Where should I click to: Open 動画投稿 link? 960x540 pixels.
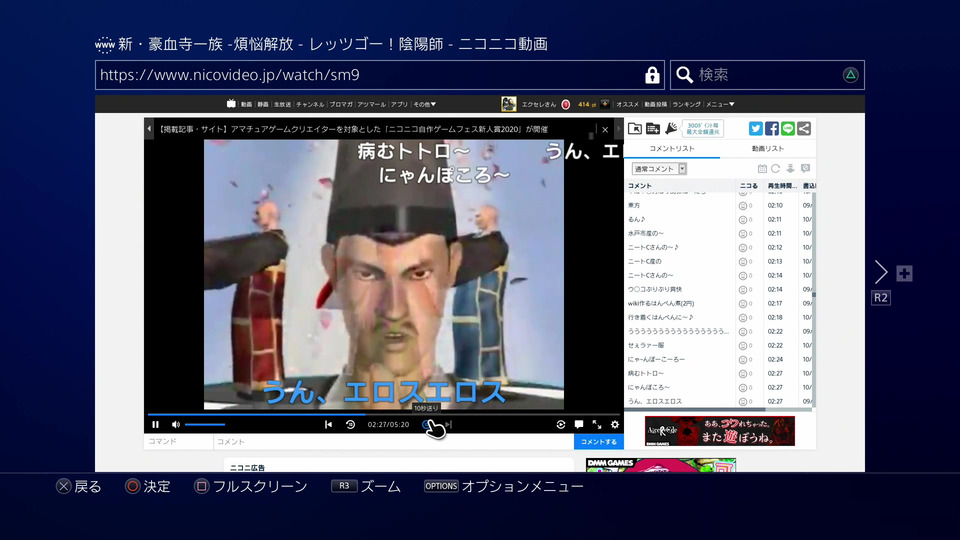[655, 104]
